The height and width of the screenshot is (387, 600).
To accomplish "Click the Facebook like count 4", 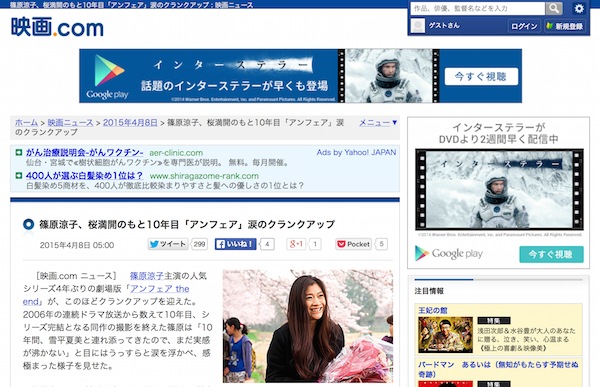I will pos(267,244).
